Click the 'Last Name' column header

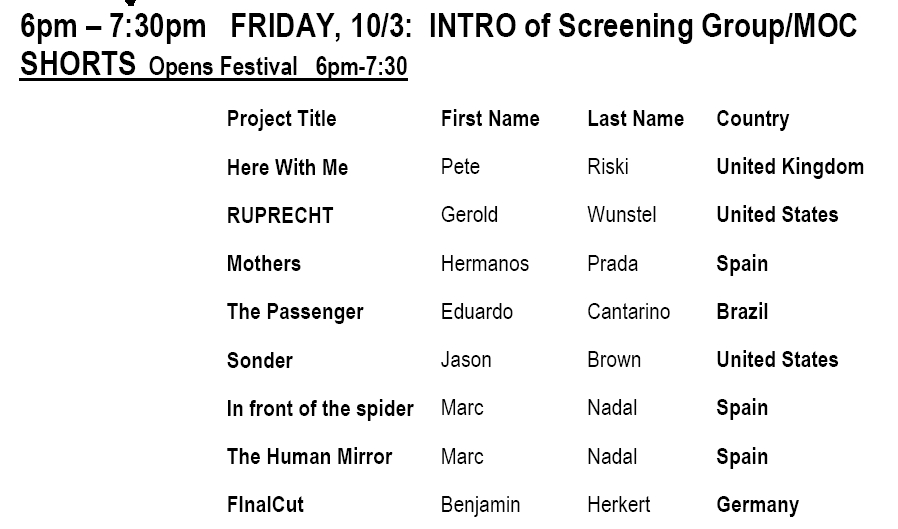click(x=635, y=119)
